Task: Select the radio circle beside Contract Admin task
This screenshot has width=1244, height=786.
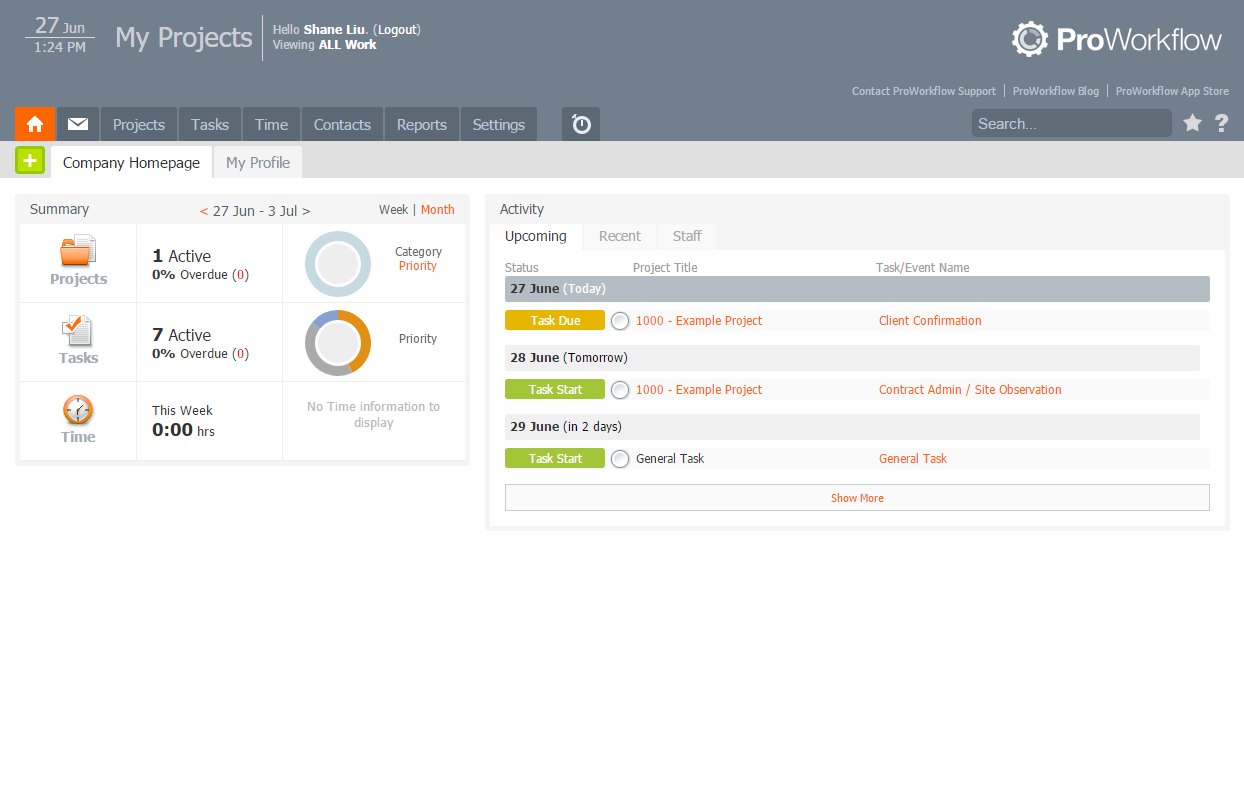Action: coord(619,389)
